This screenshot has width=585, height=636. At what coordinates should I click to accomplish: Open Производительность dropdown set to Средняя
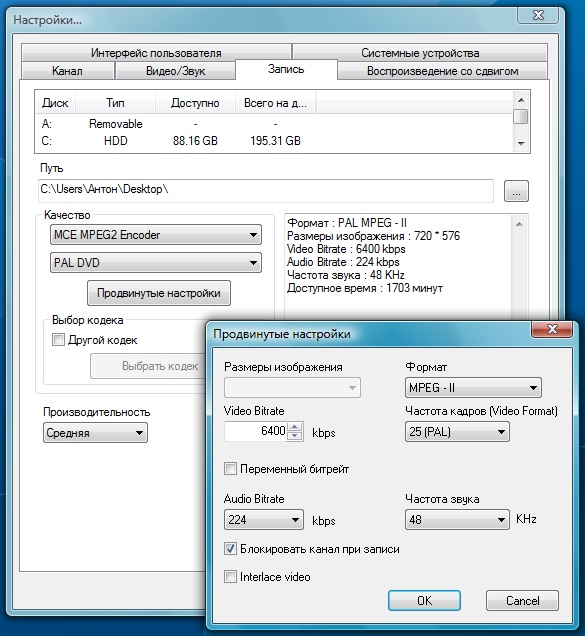tap(95, 433)
